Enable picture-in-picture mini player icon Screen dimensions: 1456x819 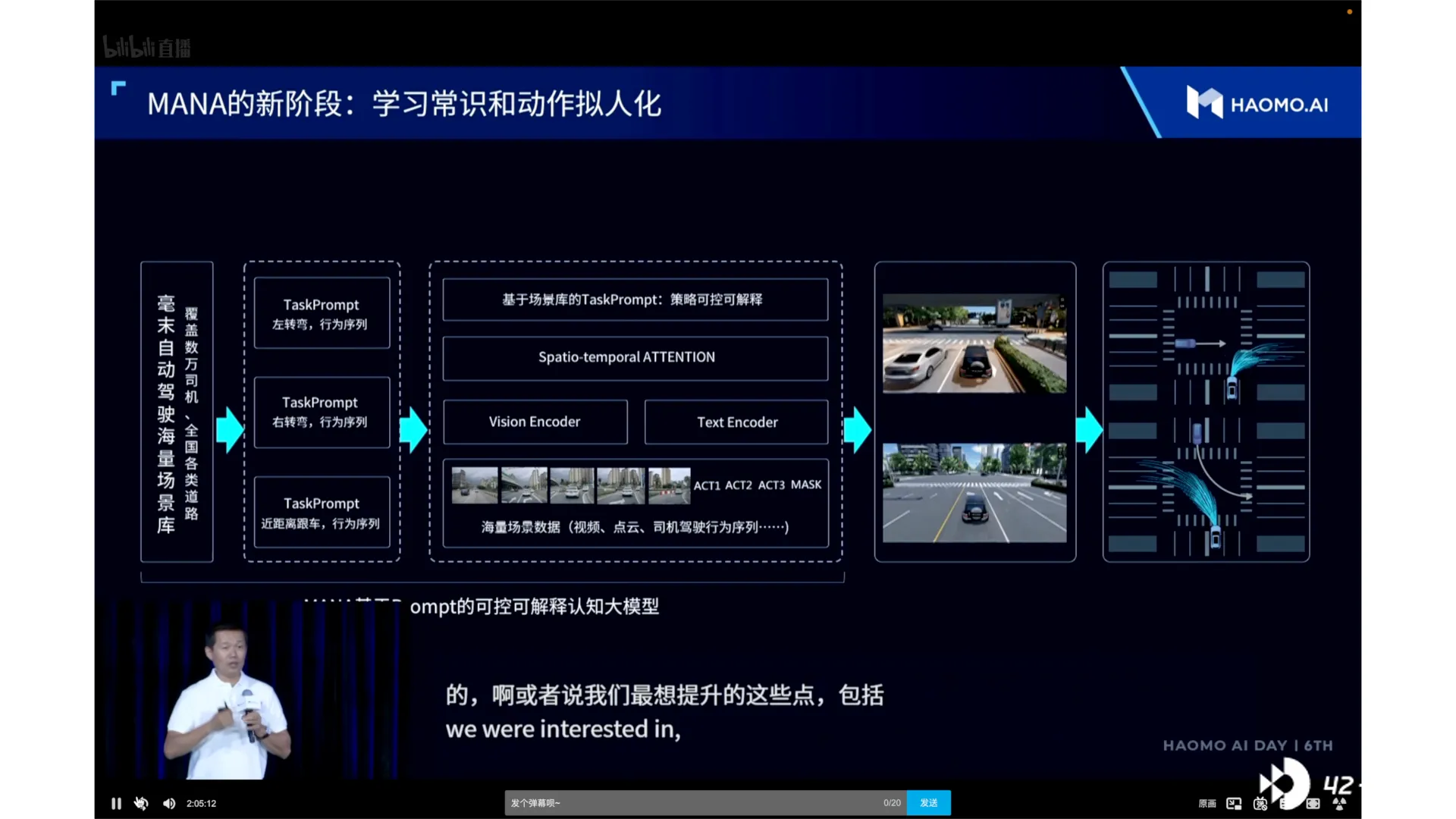tap(1234, 803)
